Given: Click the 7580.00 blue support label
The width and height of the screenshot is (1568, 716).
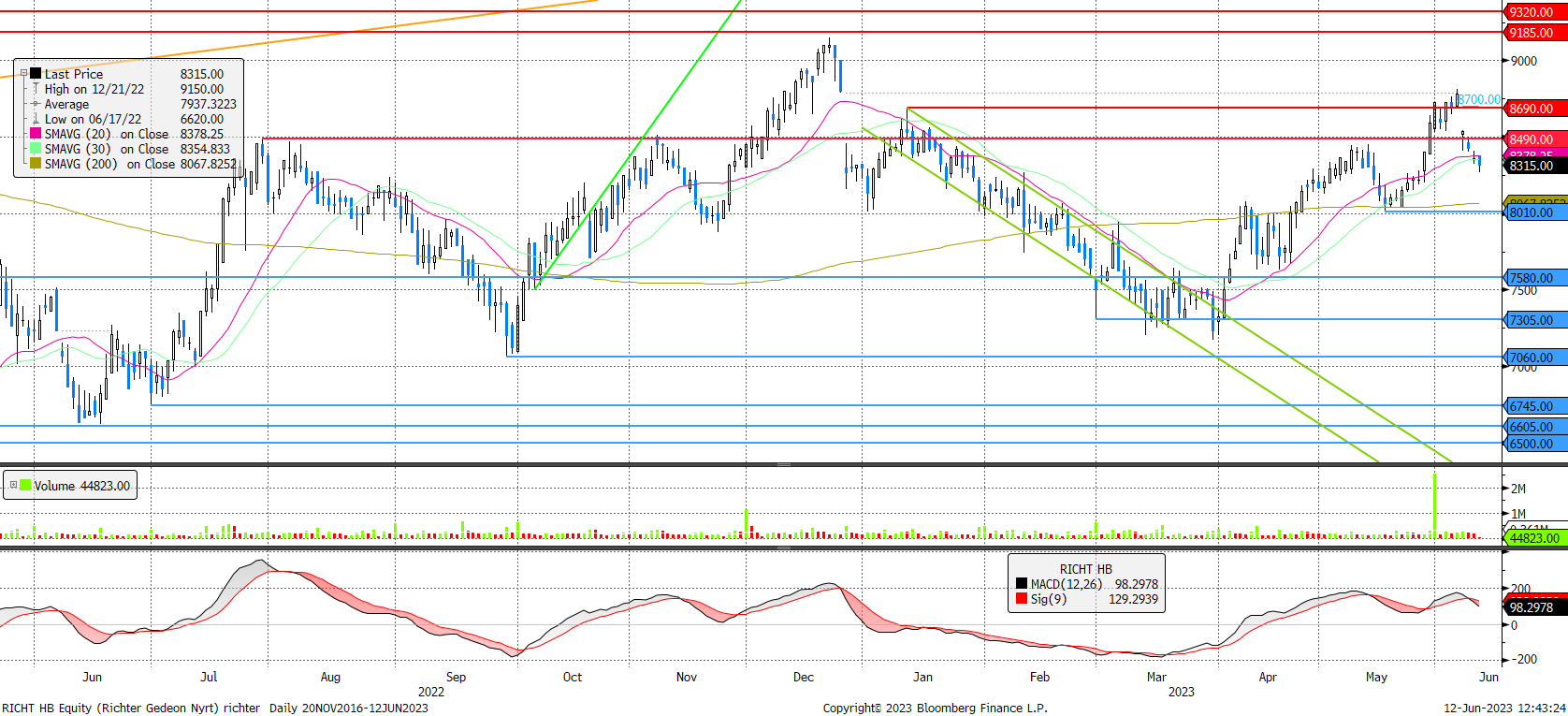Looking at the screenshot, I should tap(1534, 278).
